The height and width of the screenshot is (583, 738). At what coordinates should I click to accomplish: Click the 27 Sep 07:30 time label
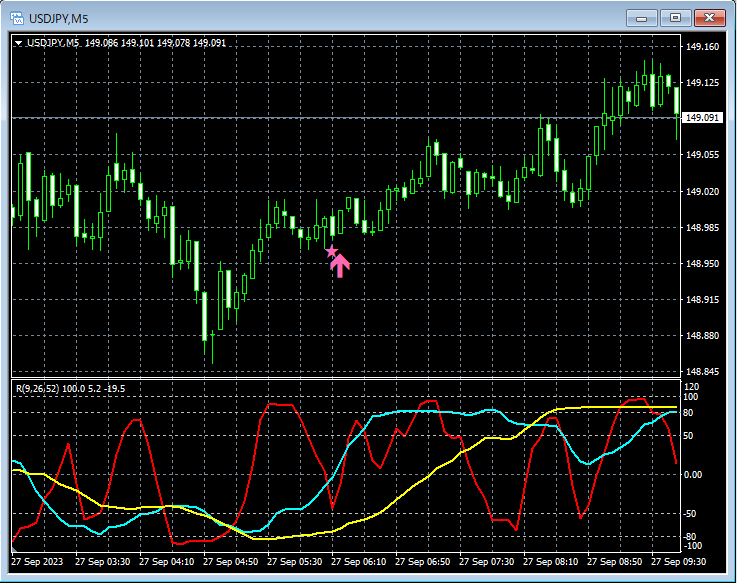487,562
